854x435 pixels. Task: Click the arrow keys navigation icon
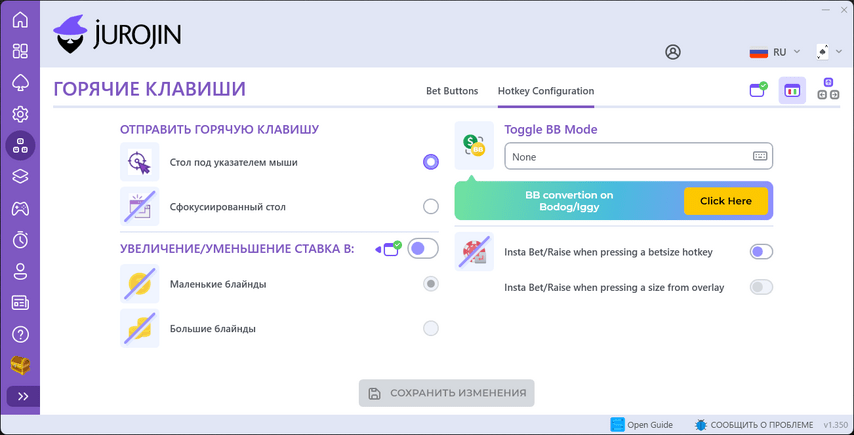(x=828, y=89)
